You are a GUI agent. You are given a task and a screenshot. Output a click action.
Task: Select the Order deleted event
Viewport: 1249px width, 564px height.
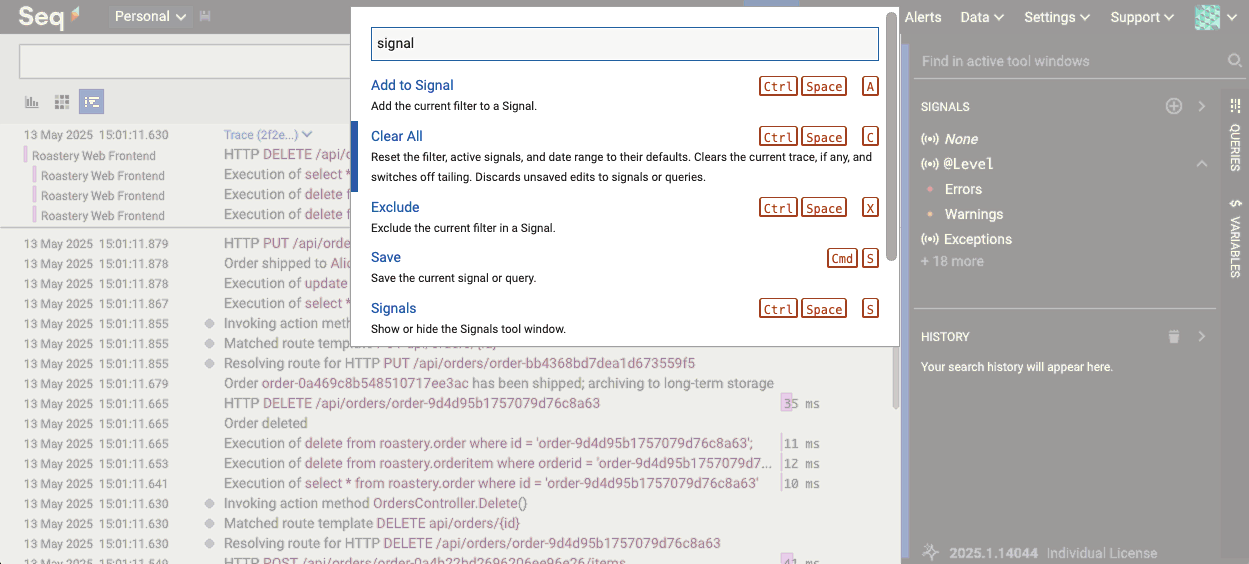tap(265, 424)
